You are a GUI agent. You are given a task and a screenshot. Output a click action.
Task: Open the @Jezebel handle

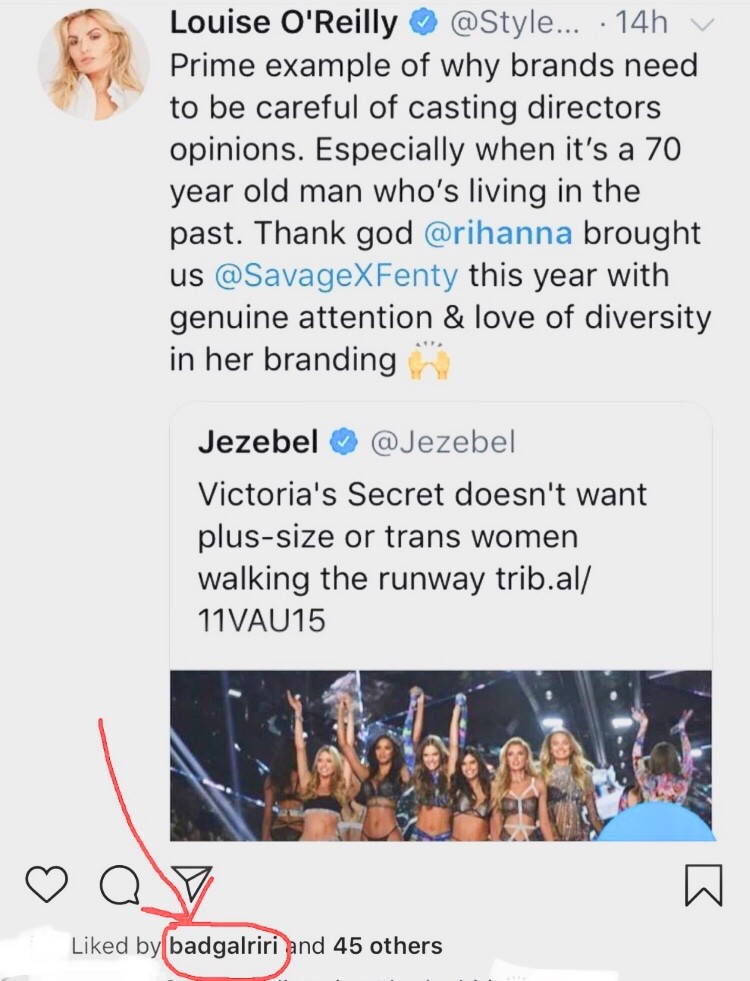pyautogui.click(x=442, y=442)
